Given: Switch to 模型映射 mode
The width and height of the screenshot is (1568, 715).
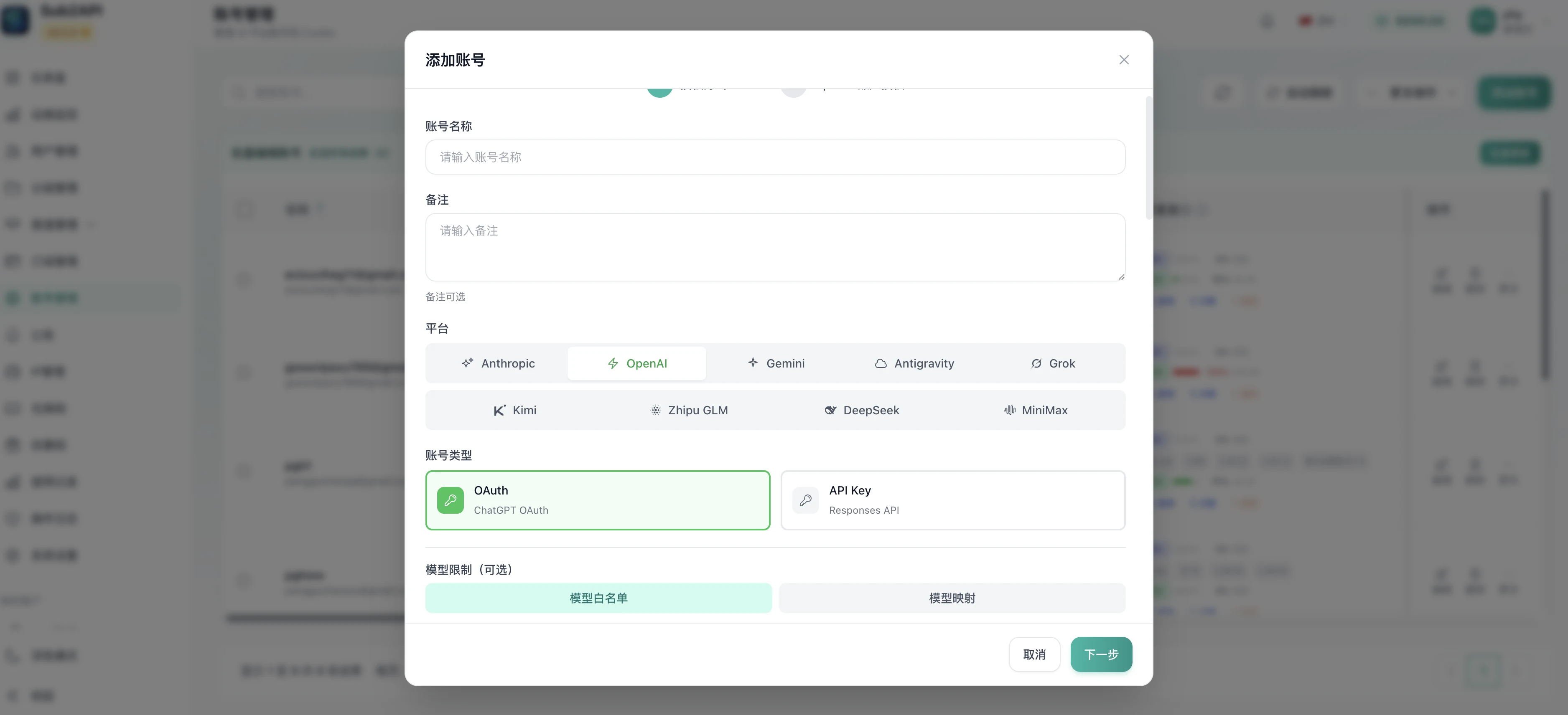Looking at the screenshot, I should pyautogui.click(x=952, y=598).
